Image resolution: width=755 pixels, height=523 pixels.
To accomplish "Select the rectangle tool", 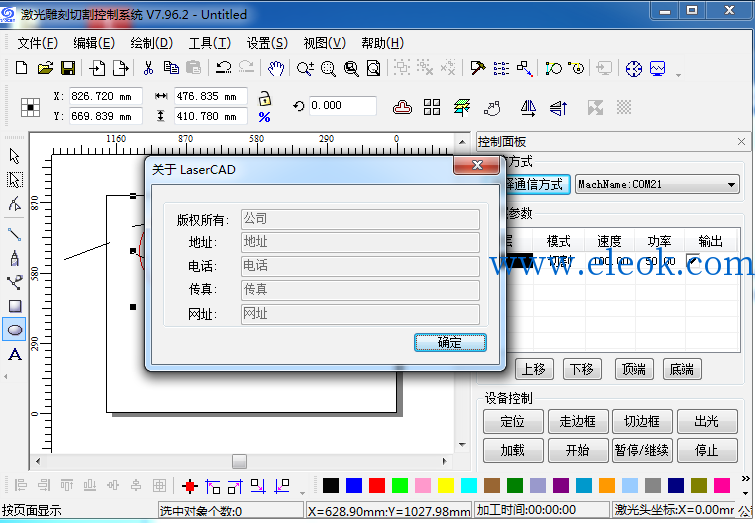I will [x=15, y=306].
